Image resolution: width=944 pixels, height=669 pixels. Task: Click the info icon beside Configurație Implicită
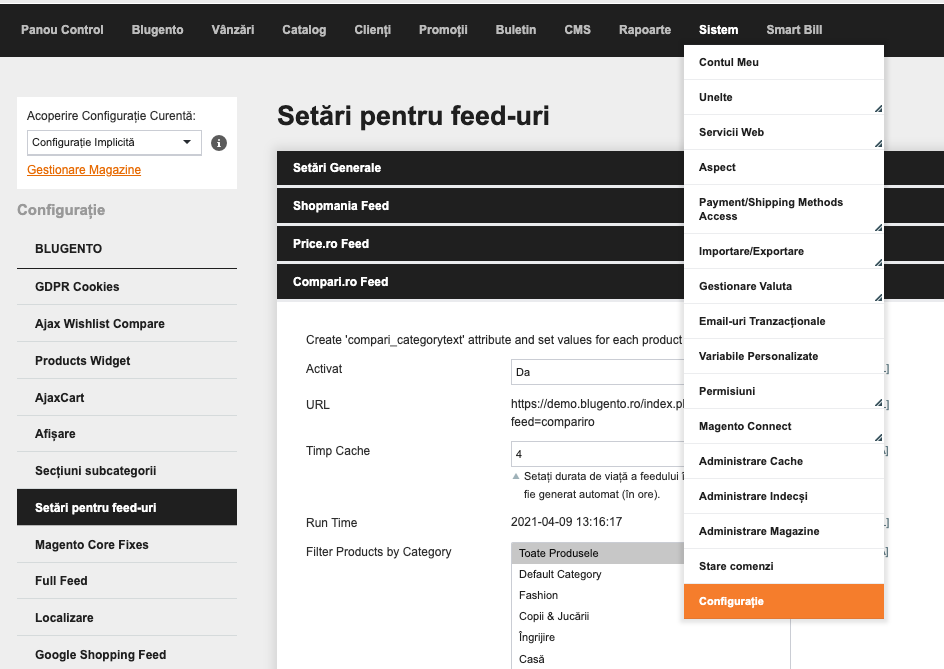click(x=219, y=143)
